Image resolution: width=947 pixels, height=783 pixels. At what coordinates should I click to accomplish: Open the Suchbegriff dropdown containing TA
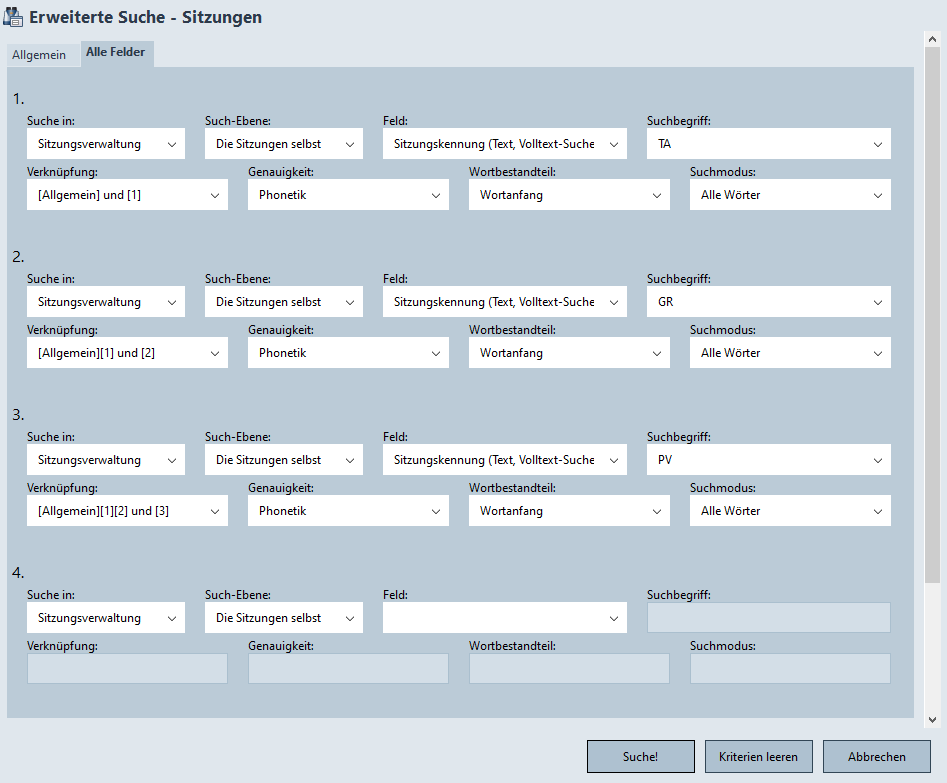768,144
